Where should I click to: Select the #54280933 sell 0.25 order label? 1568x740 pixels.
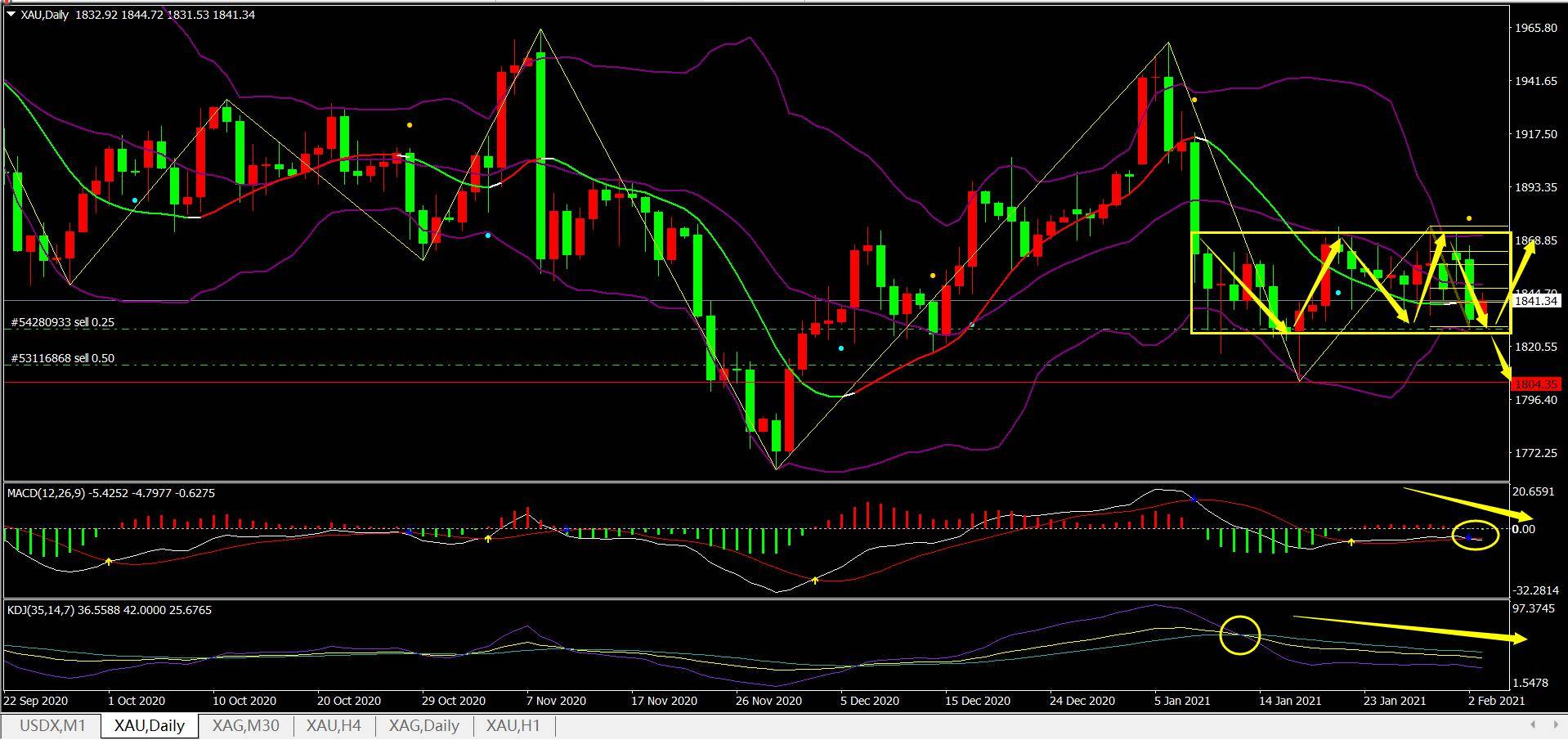point(63,323)
